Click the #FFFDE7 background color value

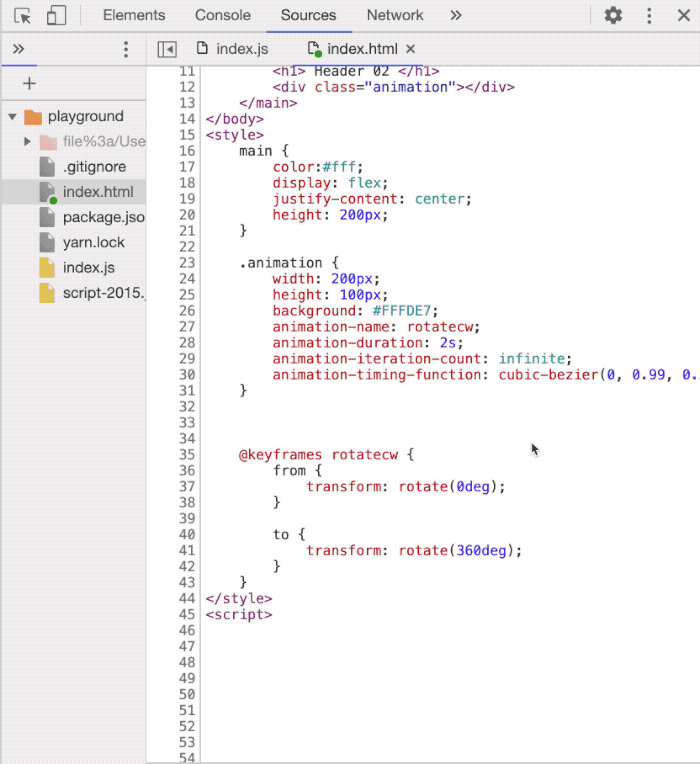tap(405, 311)
